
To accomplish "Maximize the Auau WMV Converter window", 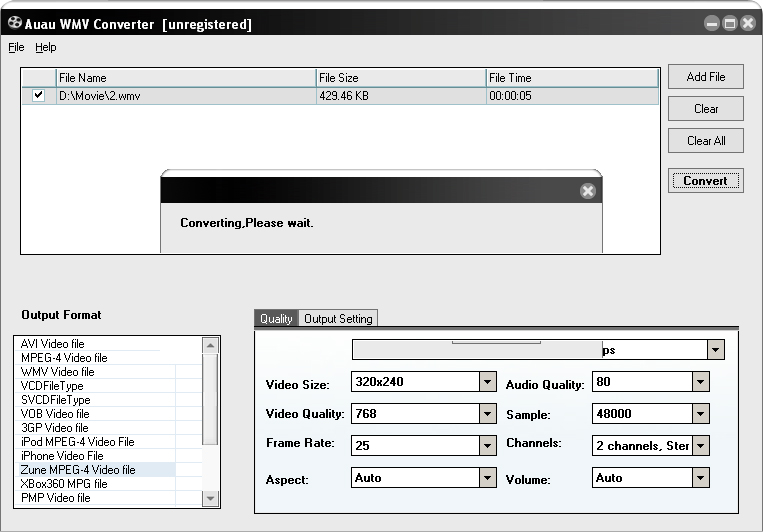I will 730,23.
